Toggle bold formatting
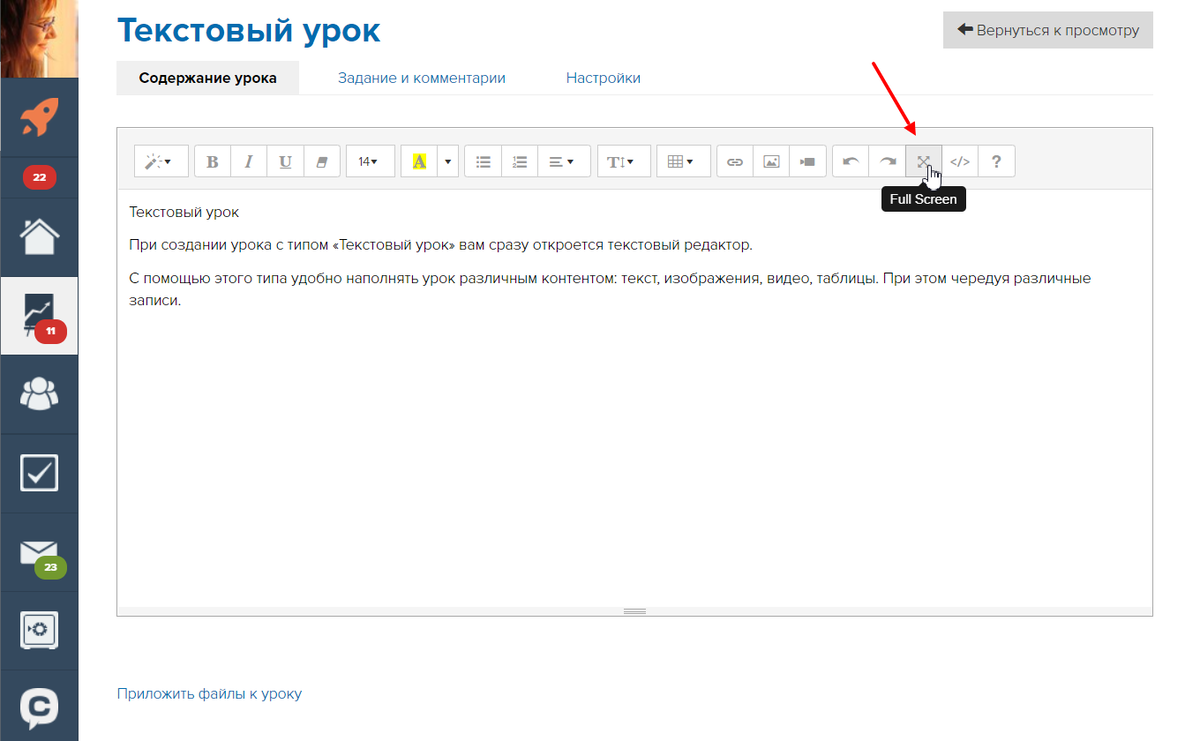 (x=212, y=161)
